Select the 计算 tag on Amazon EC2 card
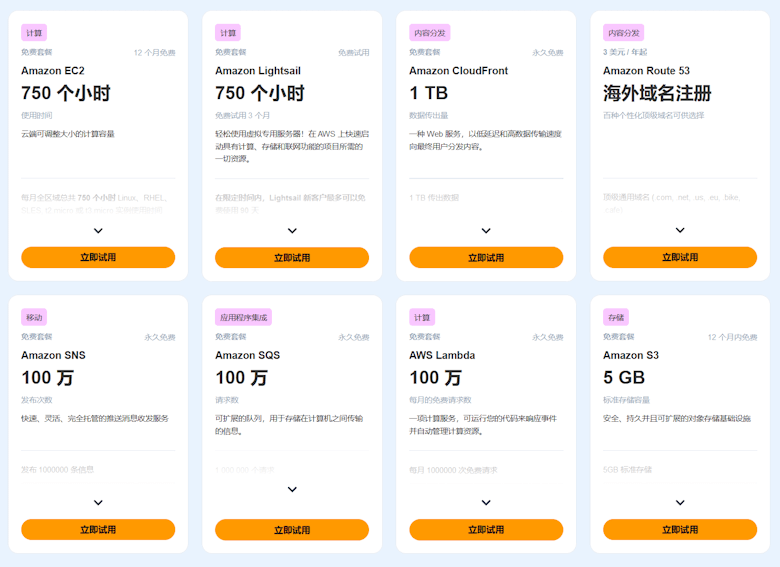The height and width of the screenshot is (567, 780). point(34,33)
